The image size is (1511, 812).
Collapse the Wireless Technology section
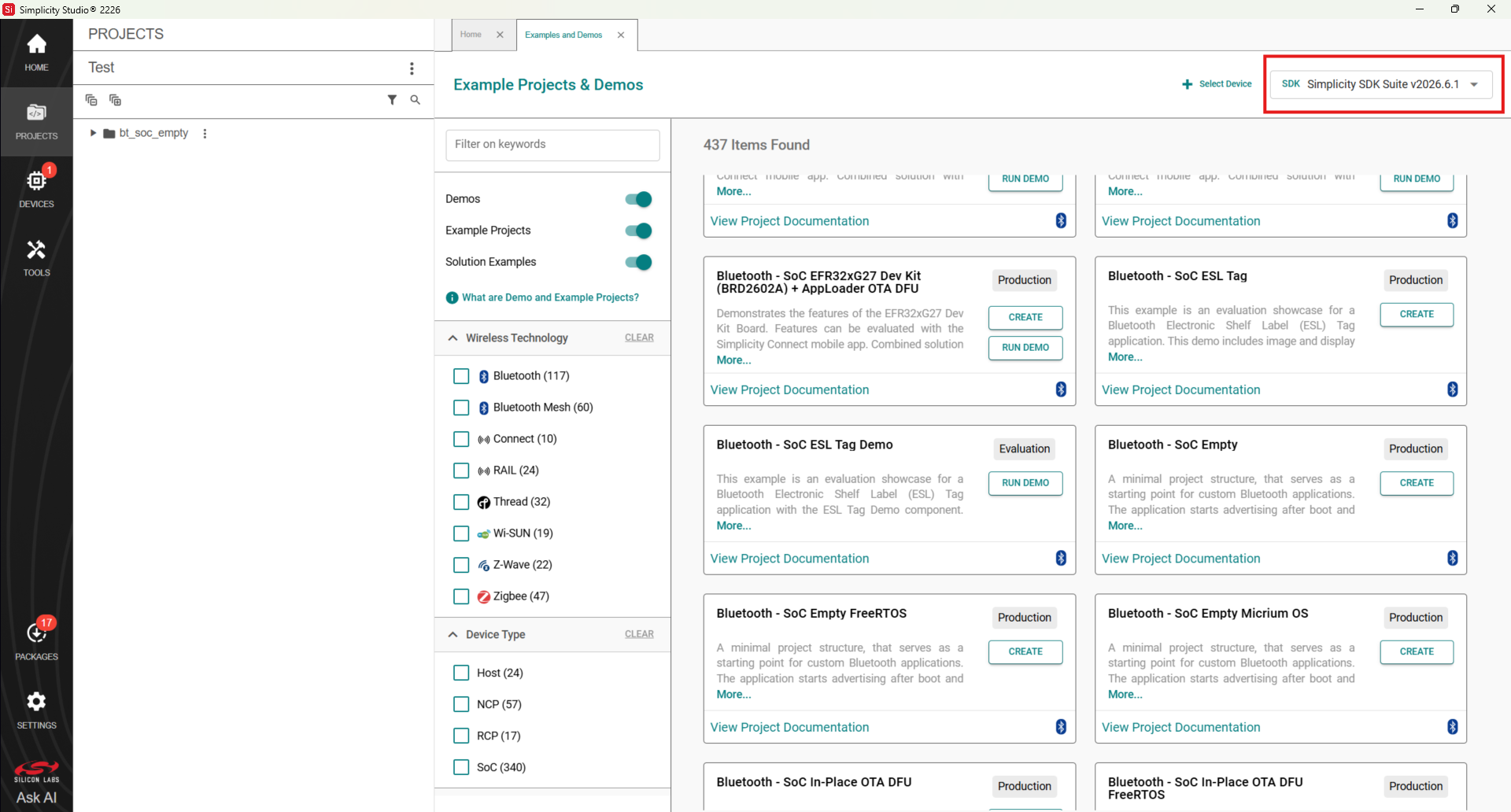(x=453, y=338)
